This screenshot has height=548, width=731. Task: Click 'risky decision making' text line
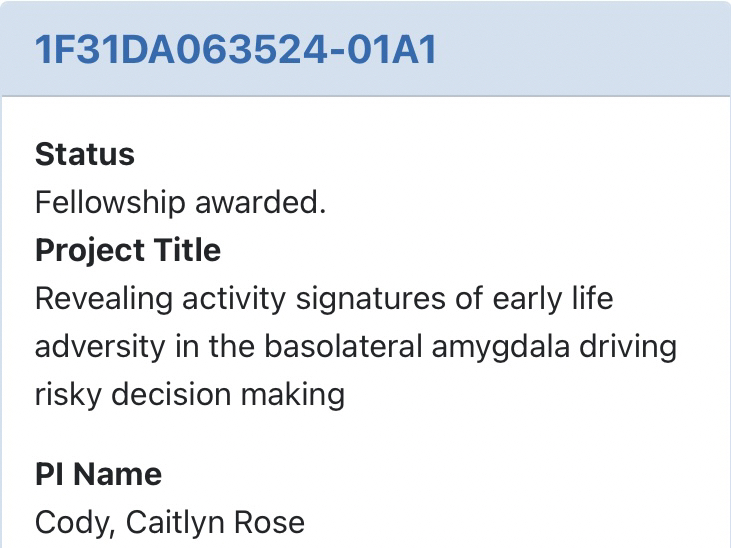click(189, 394)
